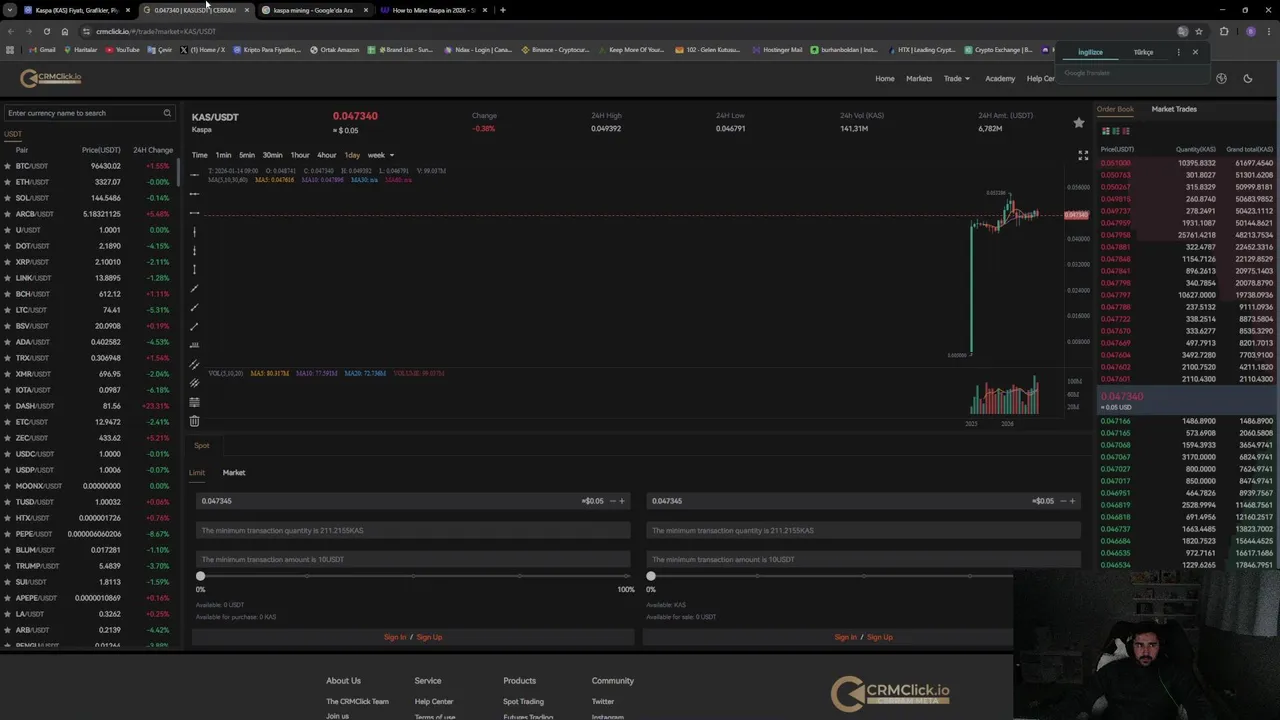Decrease sell price with minus stepper
This screenshot has width=1280, height=720.
coord(1063,501)
